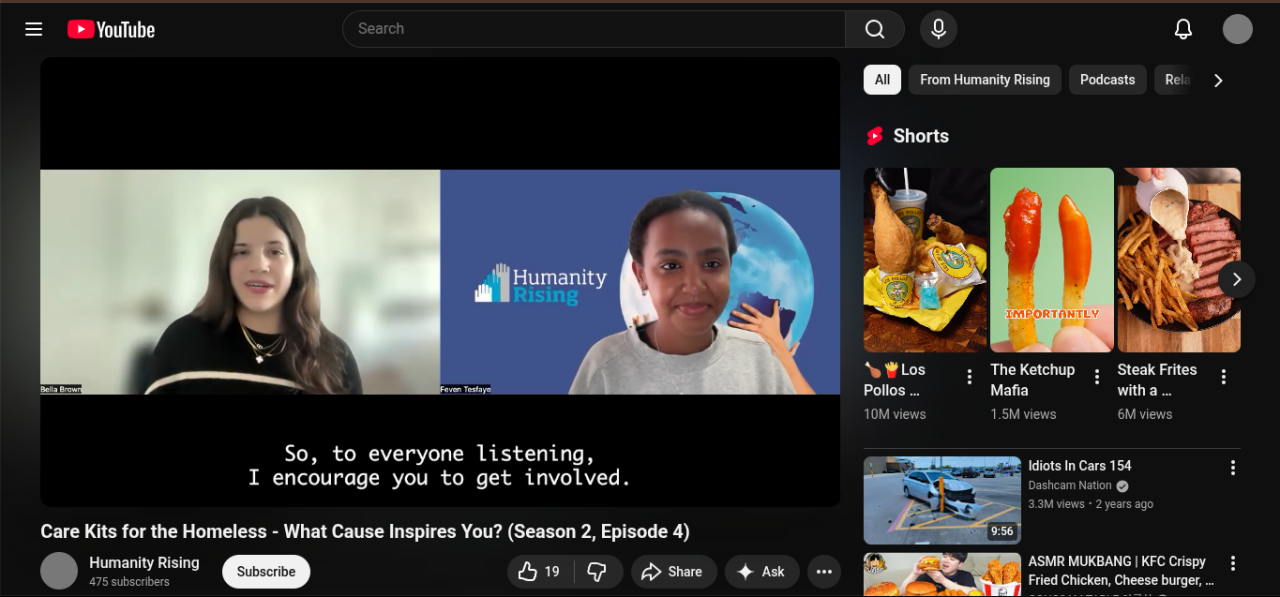1280x597 pixels.
Task: Open the Ask AI button
Action: (x=762, y=572)
